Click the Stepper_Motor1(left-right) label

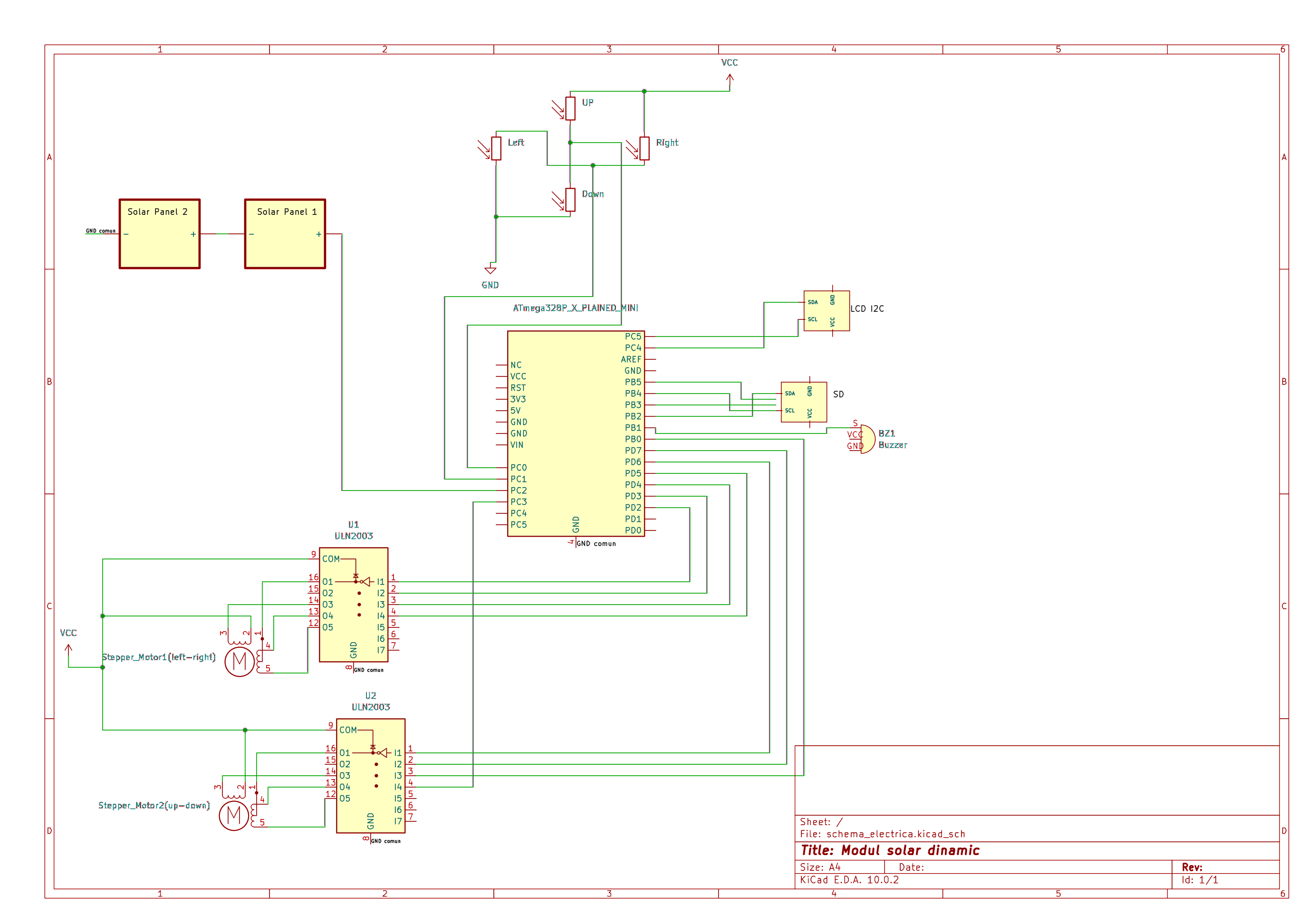coord(159,657)
